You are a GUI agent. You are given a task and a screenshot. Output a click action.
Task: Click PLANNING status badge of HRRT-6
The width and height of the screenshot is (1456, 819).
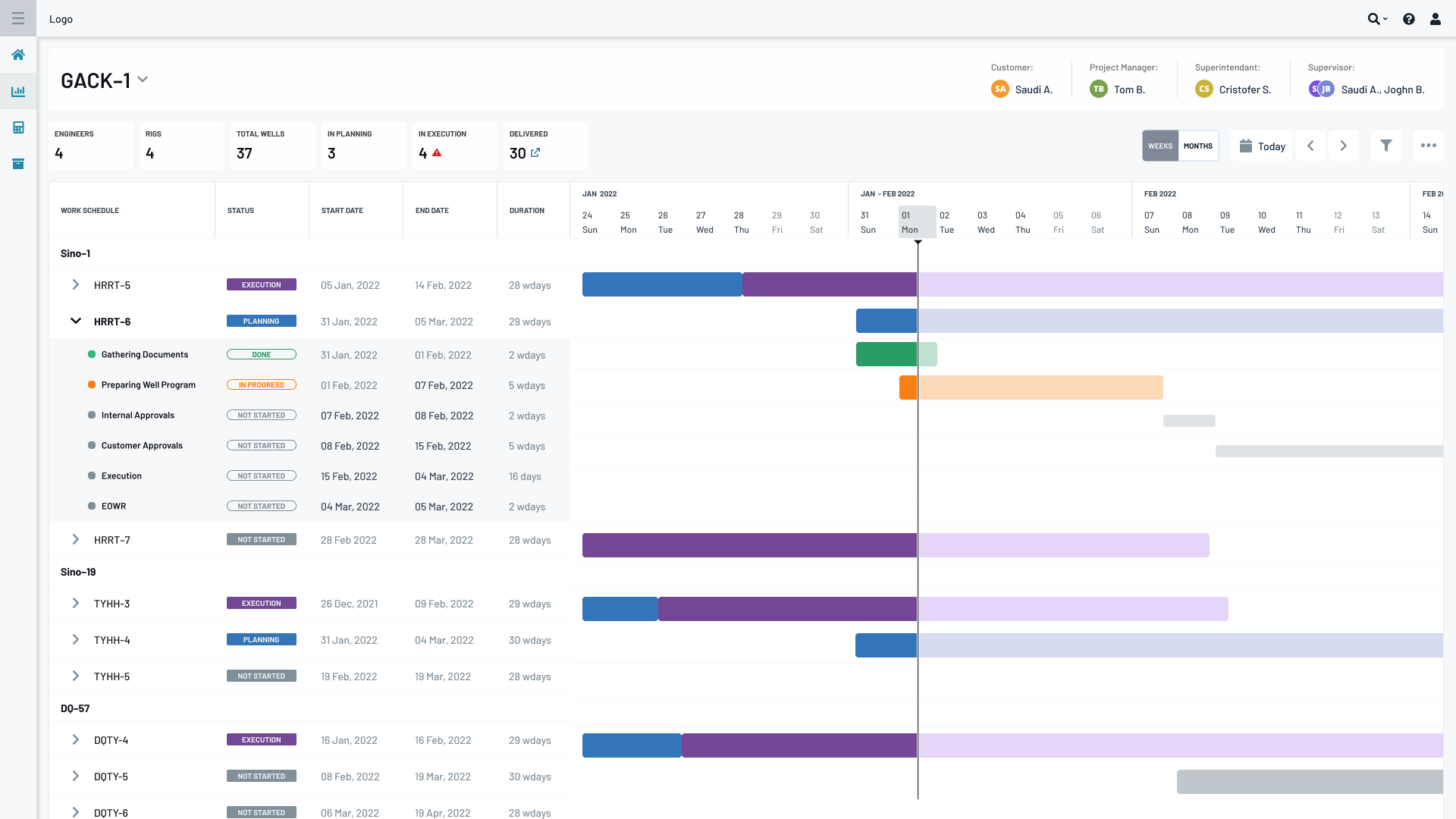(x=262, y=321)
